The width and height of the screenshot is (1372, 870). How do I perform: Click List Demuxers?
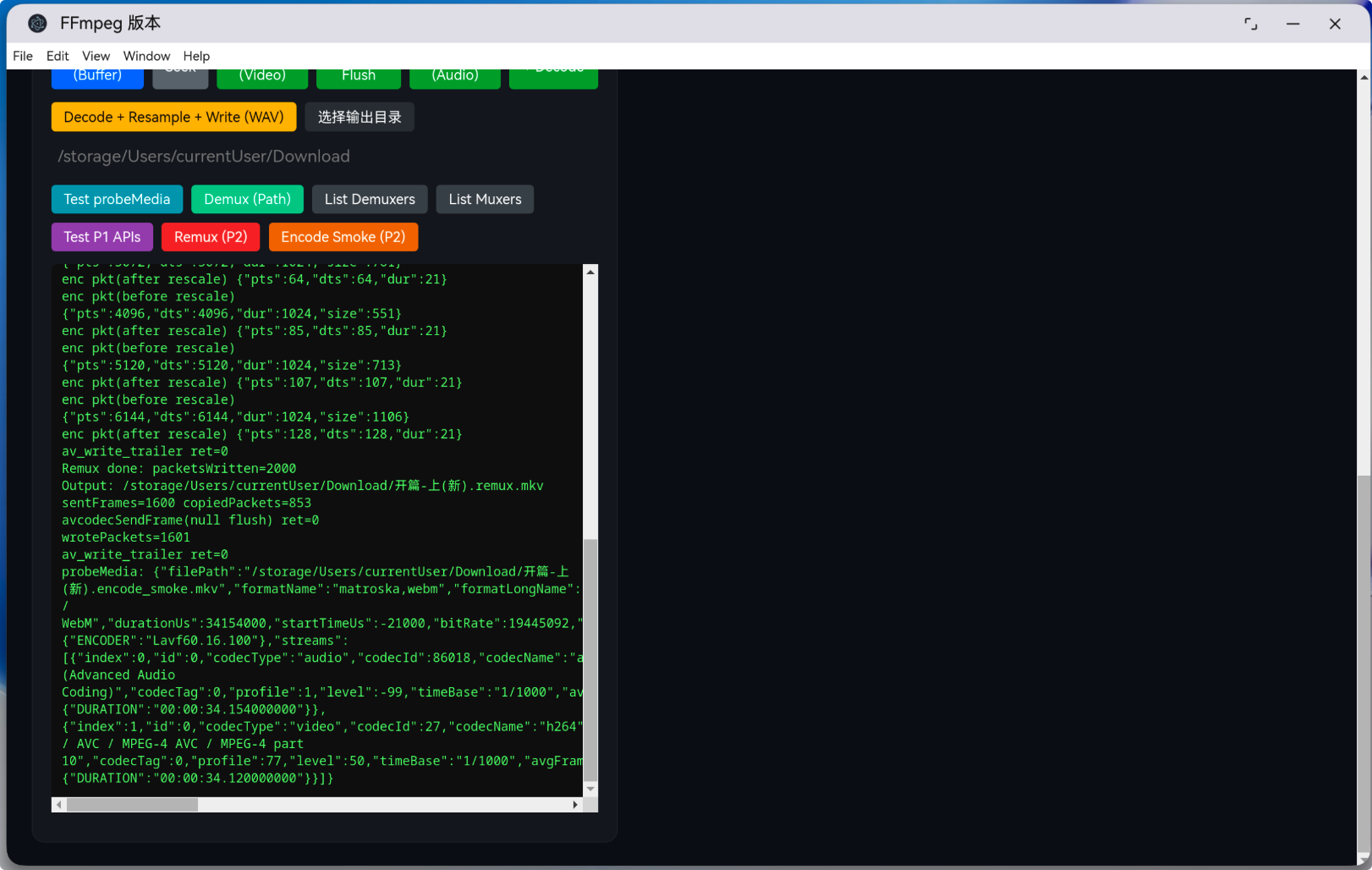pyautogui.click(x=370, y=199)
